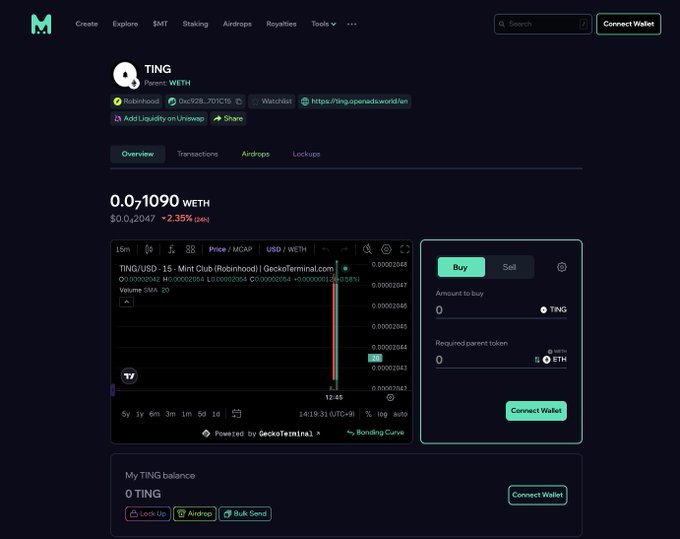Screen dimensions: 680x539
Task: Select the Sell tab in trade panel
Action: [x=509, y=267]
